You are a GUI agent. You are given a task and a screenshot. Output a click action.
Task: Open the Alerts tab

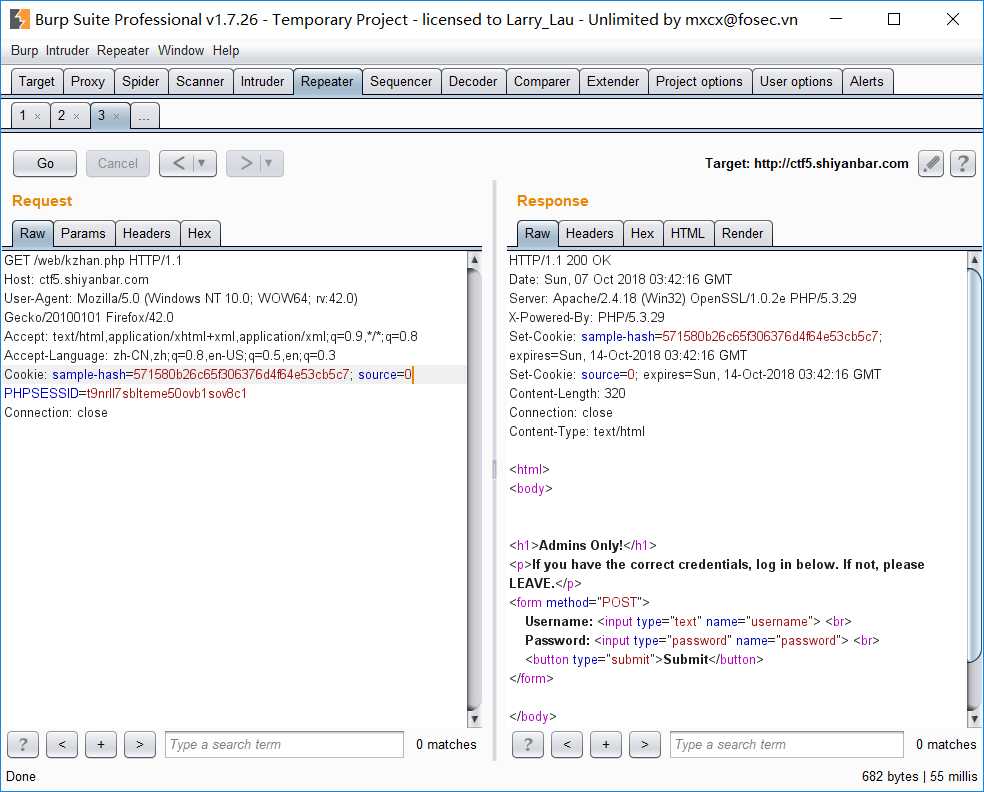[x=867, y=82]
